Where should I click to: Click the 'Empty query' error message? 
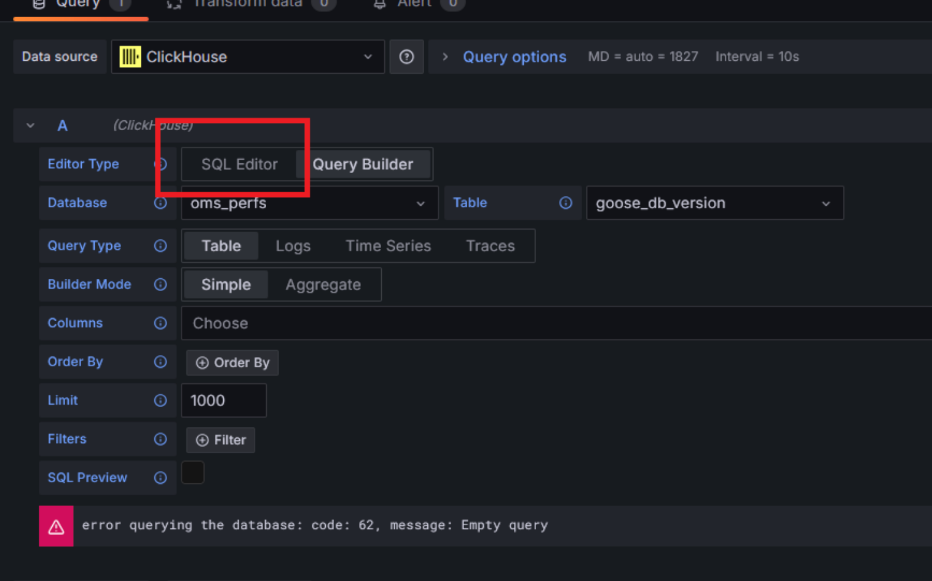(x=315, y=525)
